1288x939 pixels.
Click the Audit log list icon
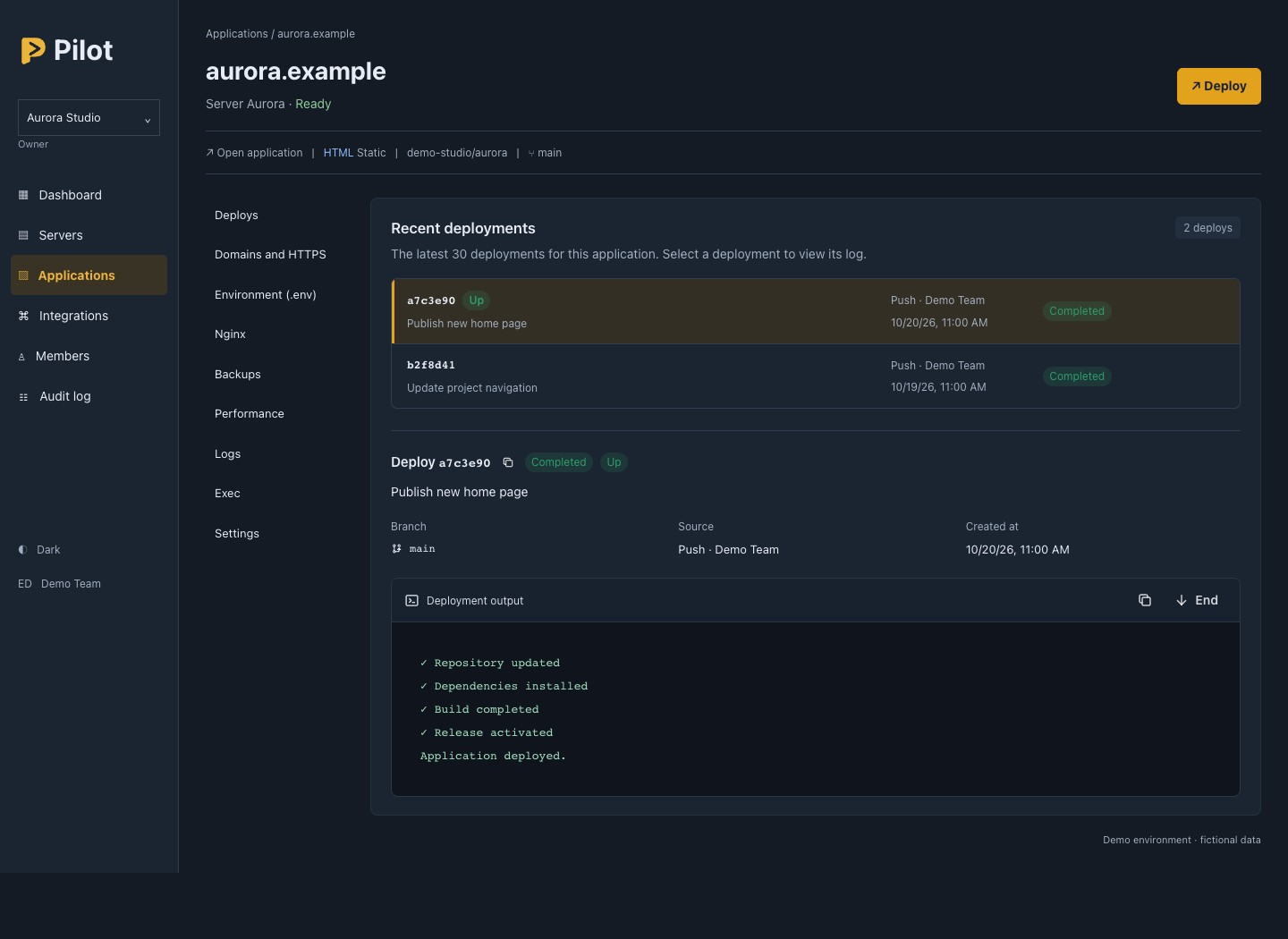pos(23,397)
